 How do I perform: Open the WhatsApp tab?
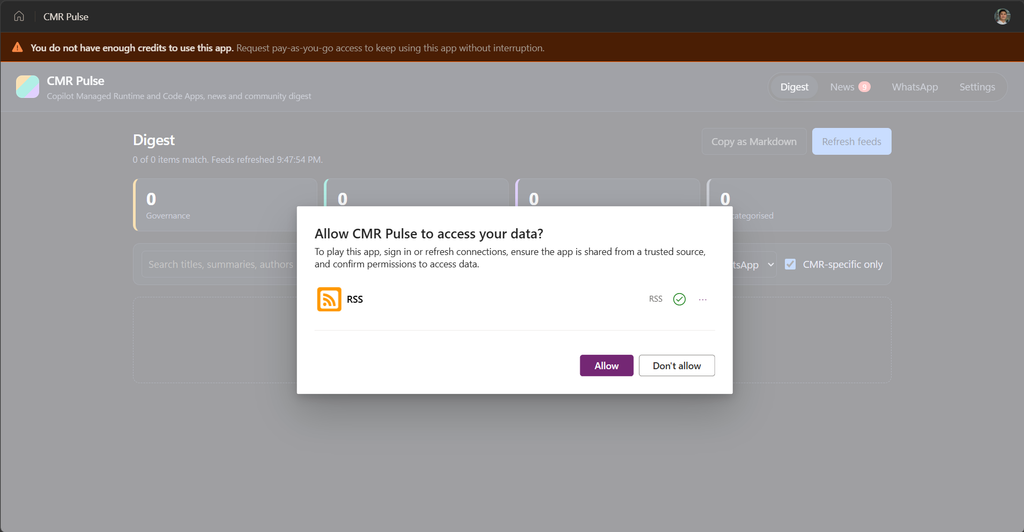tap(914, 87)
